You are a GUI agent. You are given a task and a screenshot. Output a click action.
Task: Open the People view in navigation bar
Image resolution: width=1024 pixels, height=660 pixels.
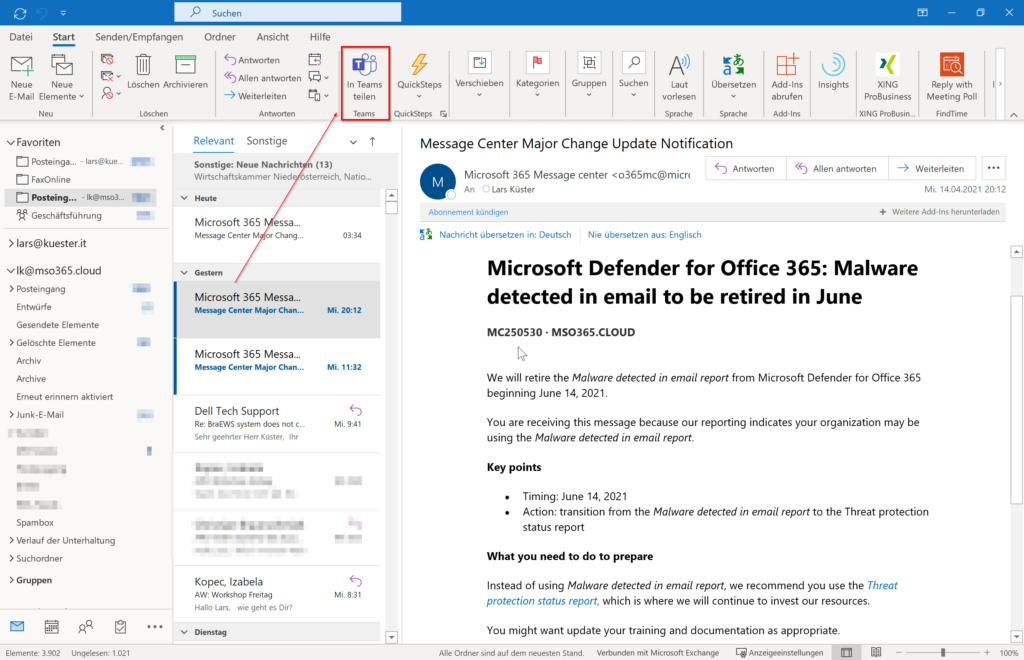tap(86, 627)
